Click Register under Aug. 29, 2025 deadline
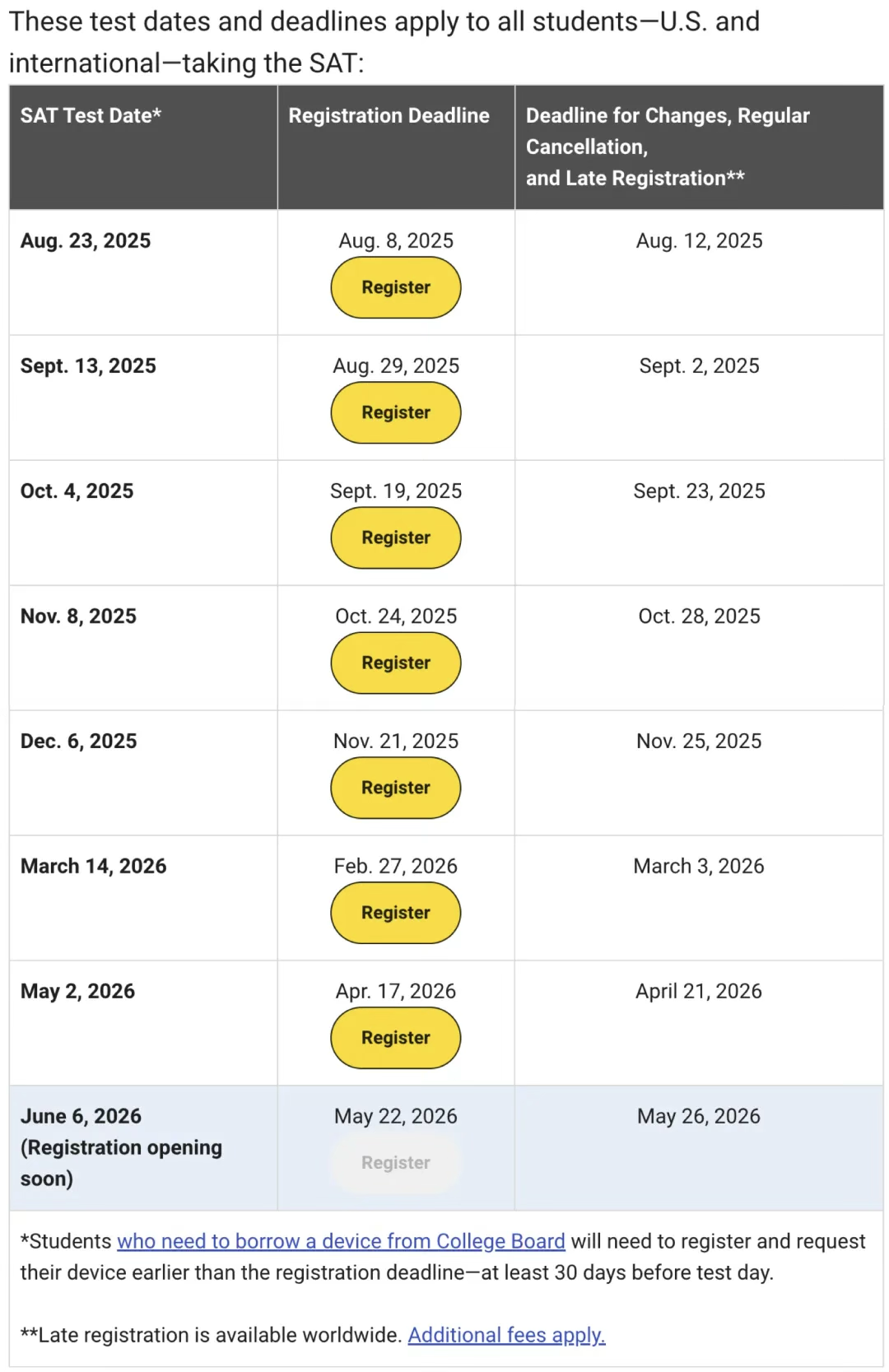The width and height of the screenshot is (889, 1372). [396, 412]
